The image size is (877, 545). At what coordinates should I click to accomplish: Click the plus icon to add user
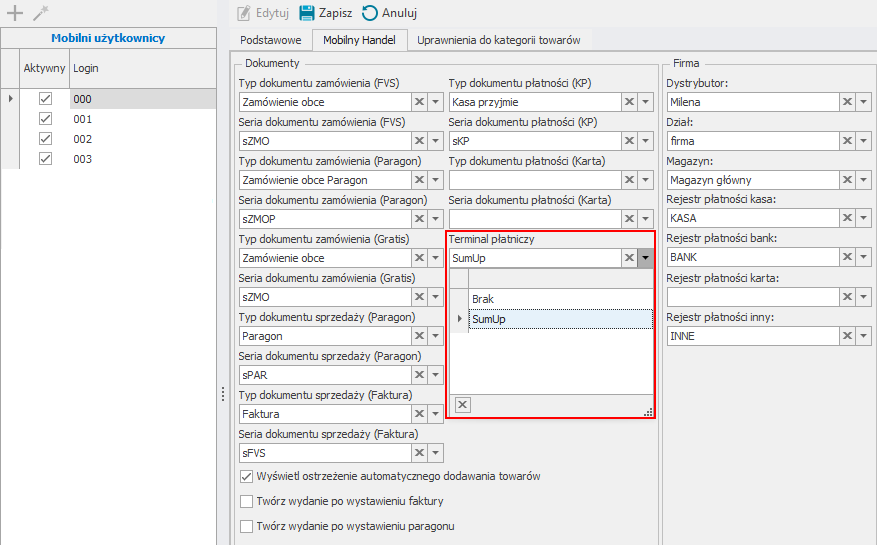pyautogui.click(x=15, y=13)
